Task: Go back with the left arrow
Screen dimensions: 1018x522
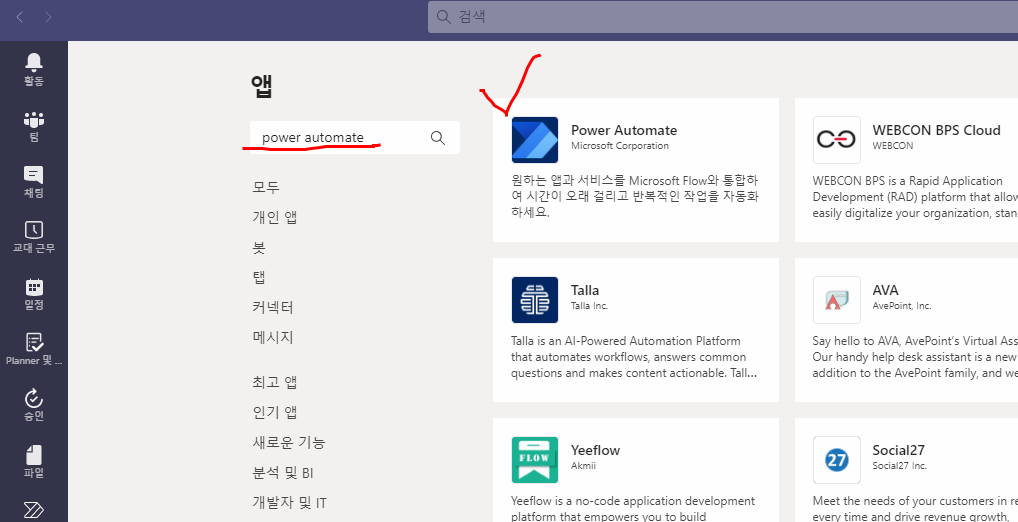Action: pyautogui.click(x=20, y=17)
